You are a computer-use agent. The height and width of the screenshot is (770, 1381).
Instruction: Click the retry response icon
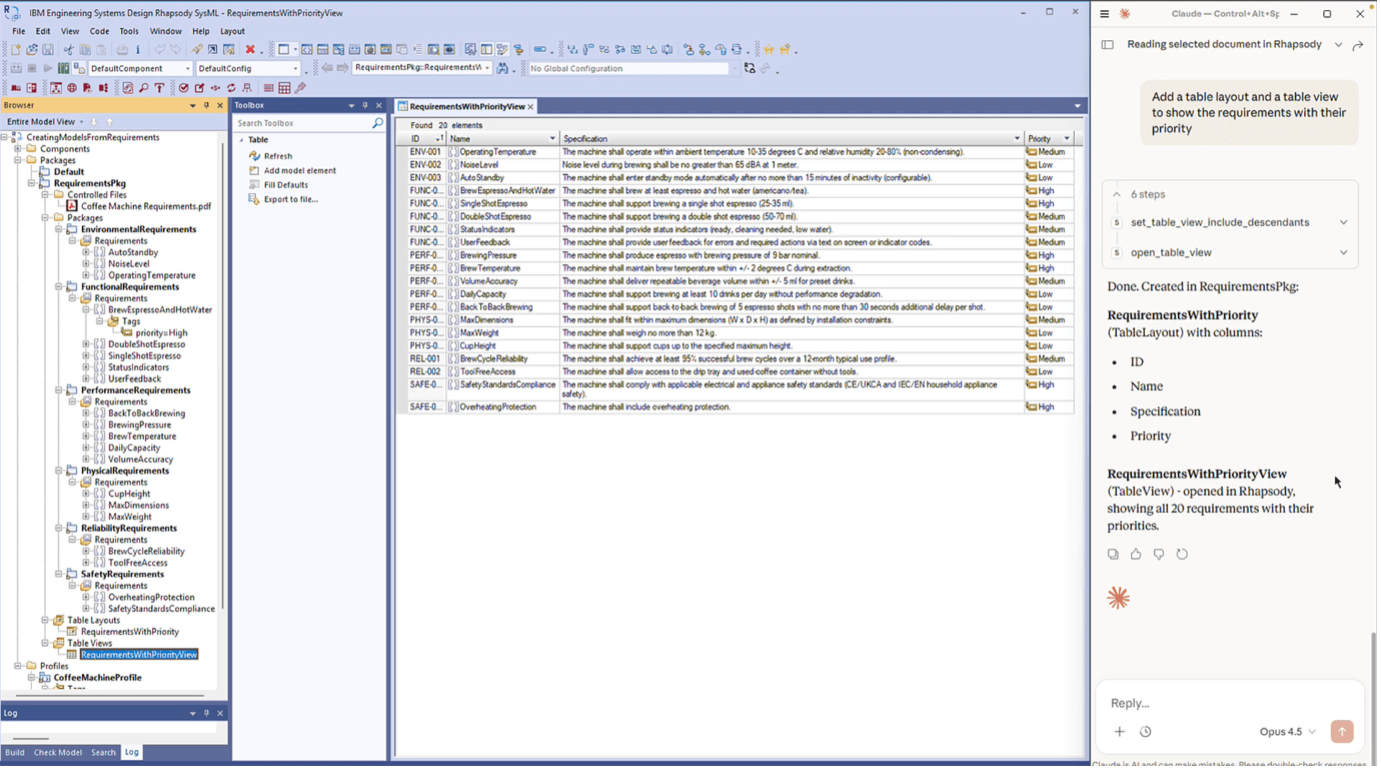point(1182,554)
